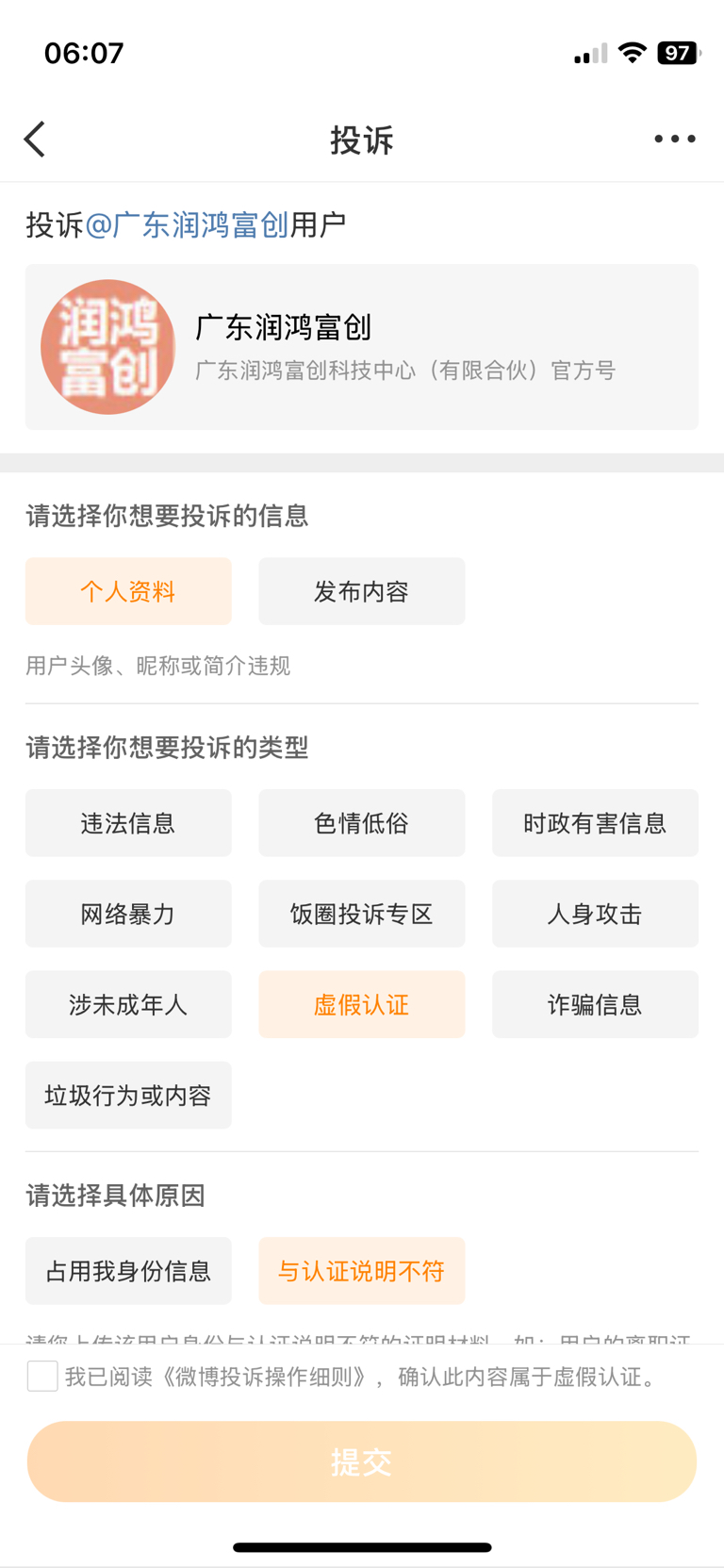724x1568 pixels.
Task: Open the three-dot more options menu
Action: 675,139
